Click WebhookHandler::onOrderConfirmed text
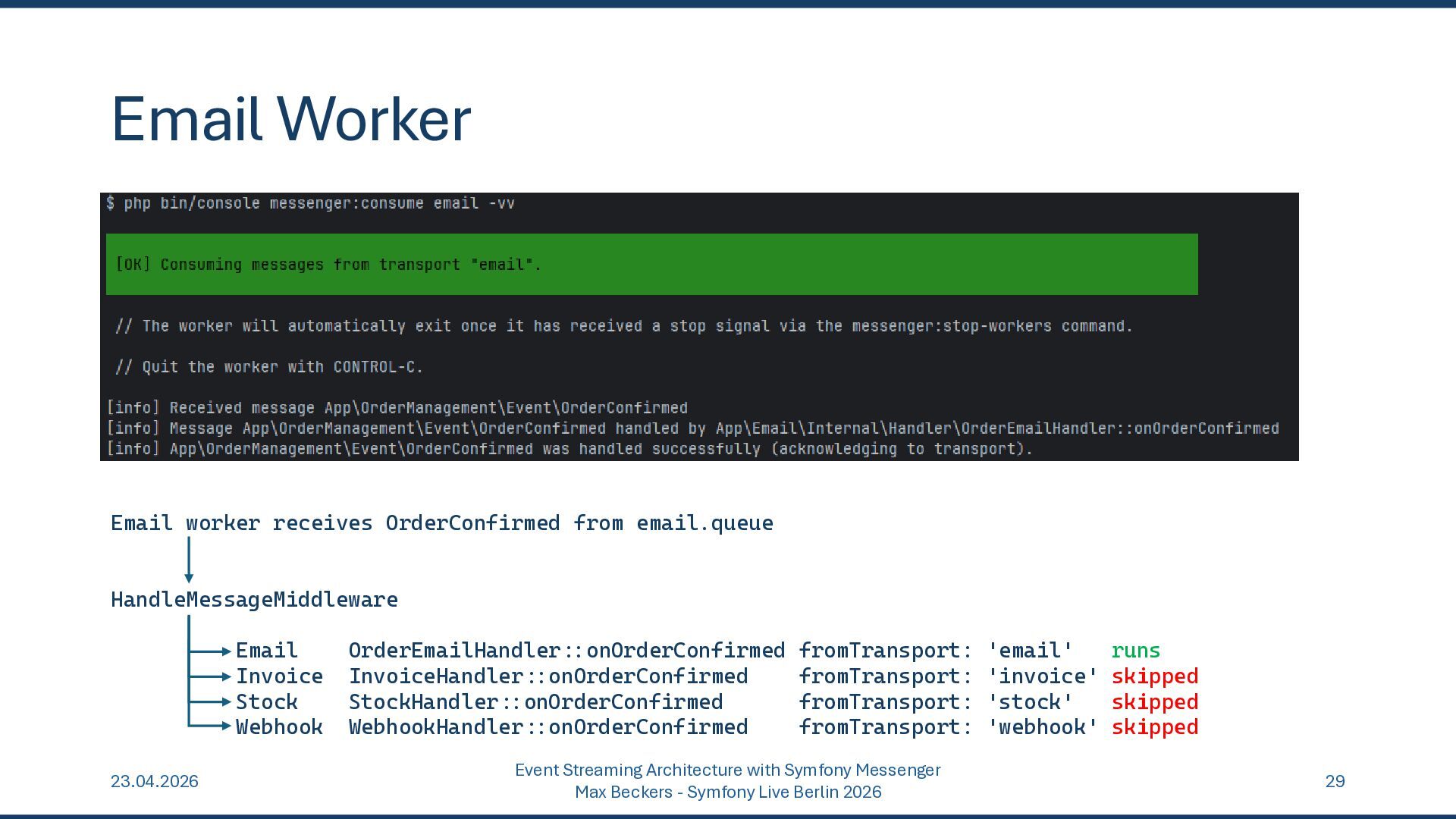Image resolution: width=1456 pixels, height=819 pixels. [x=548, y=727]
